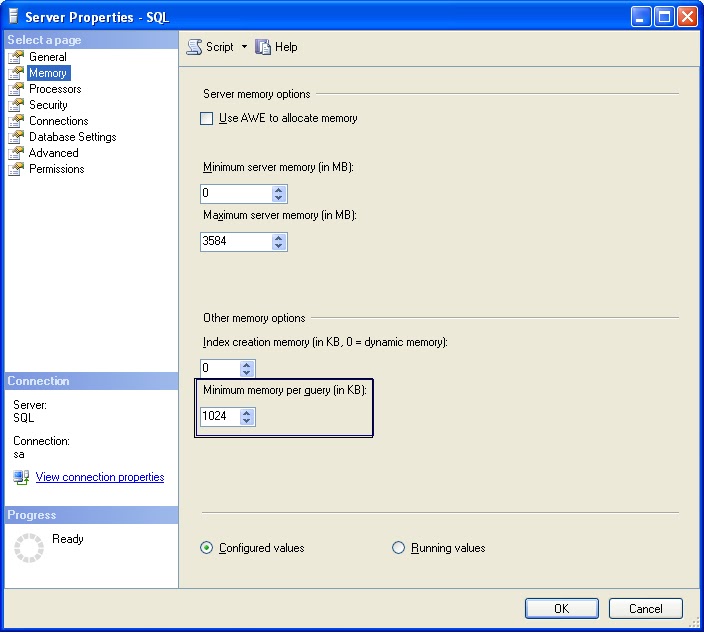Decrease minimum server memory value
The height and width of the screenshot is (633, 704).
tap(279, 198)
